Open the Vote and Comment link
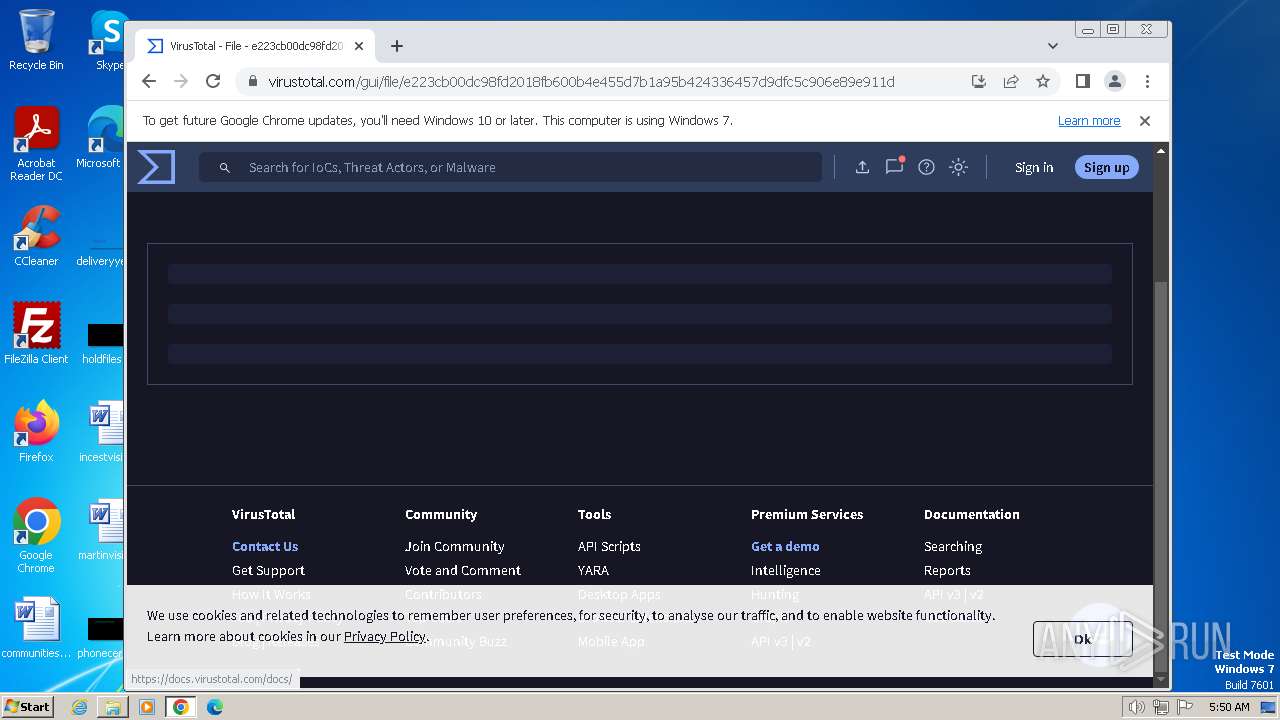The image size is (1280, 720). [463, 571]
